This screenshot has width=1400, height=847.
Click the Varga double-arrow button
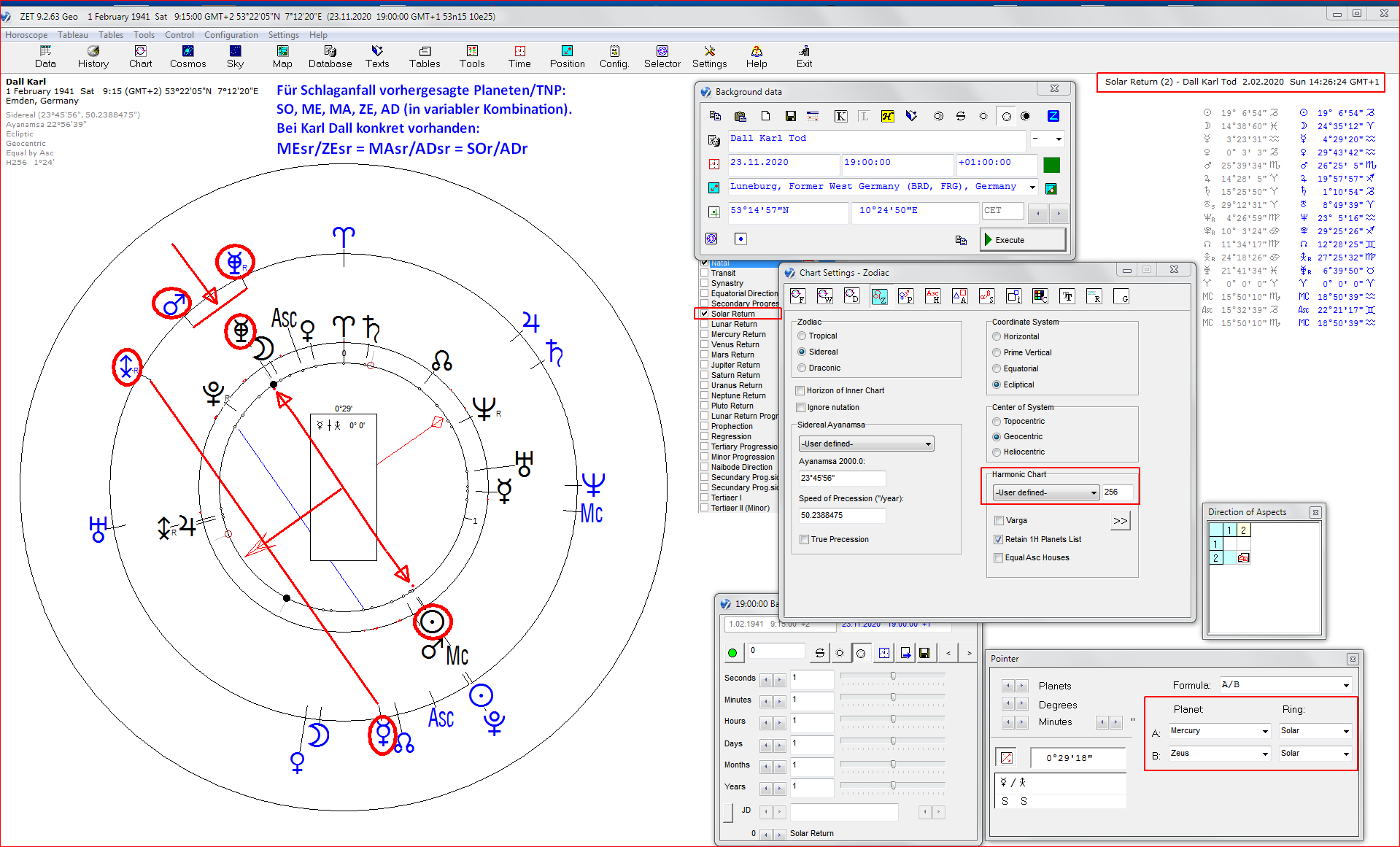pos(1120,521)
